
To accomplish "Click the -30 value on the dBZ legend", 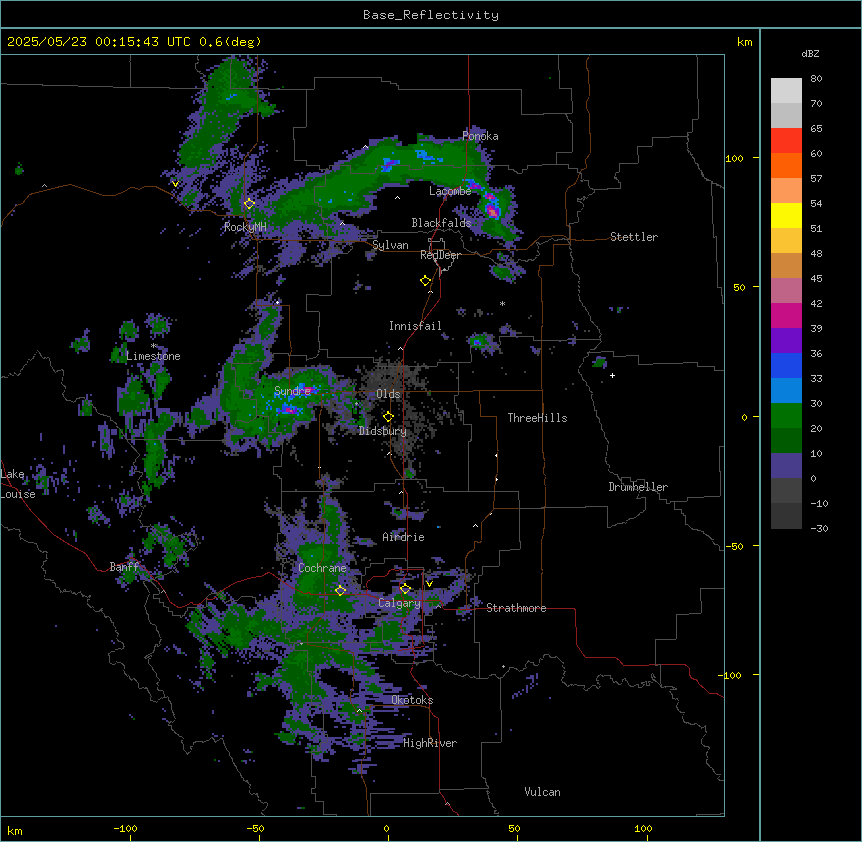I will 819,529.
